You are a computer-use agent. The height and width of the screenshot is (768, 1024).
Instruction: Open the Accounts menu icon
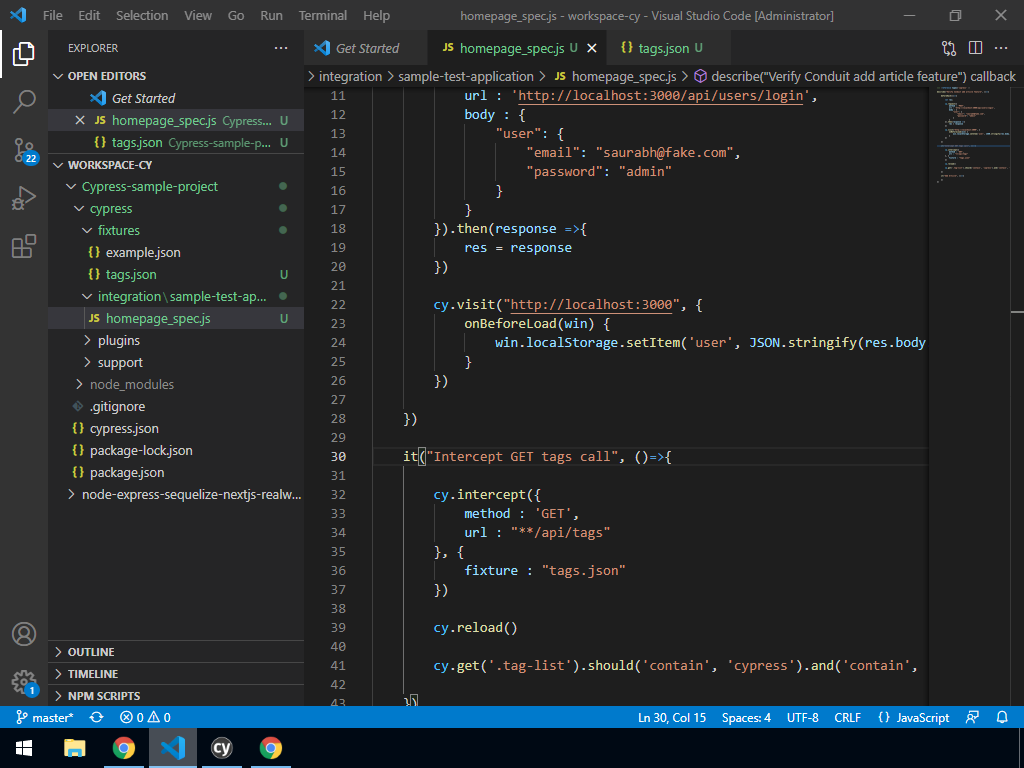[24, 634]
